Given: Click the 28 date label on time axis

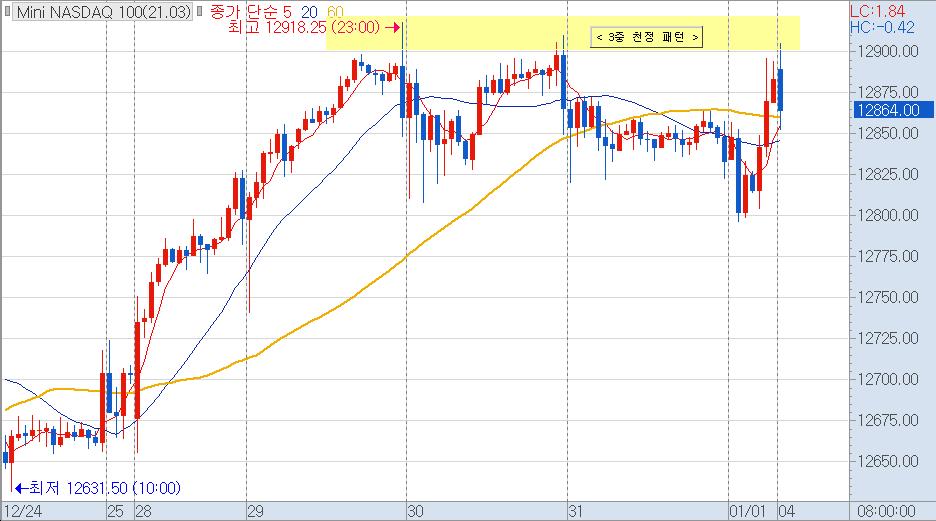Looking at the screenshot, I should 143,511.
